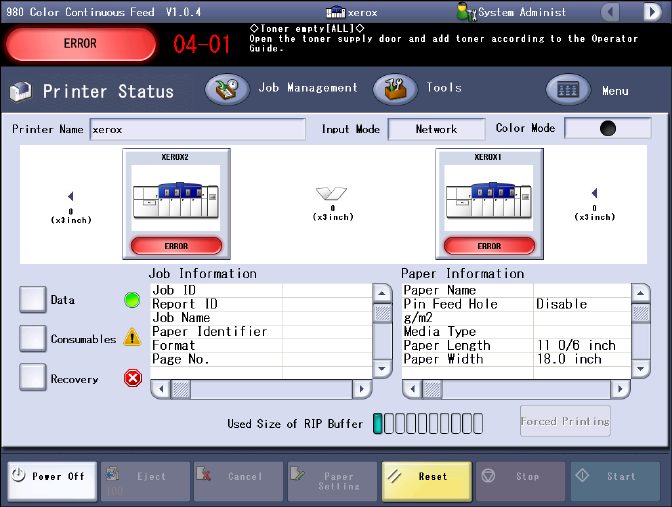Image resolution: width=672 pixels, height=507 pixels.
Task: Click the paper feed arrow right of XEROX1
Action: point(594,193)
